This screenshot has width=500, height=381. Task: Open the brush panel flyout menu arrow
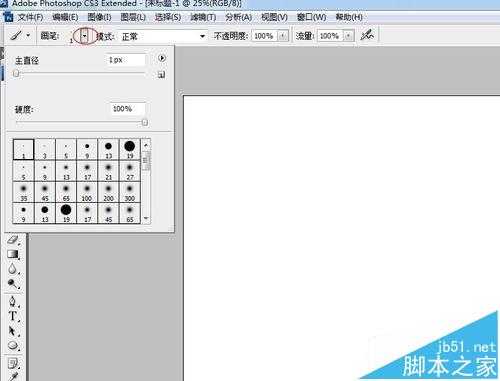162,58
